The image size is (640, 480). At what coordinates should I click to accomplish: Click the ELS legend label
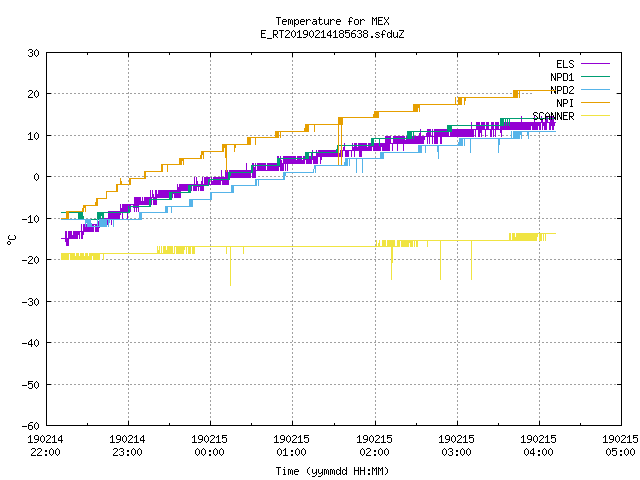click(x=565, y=64)
